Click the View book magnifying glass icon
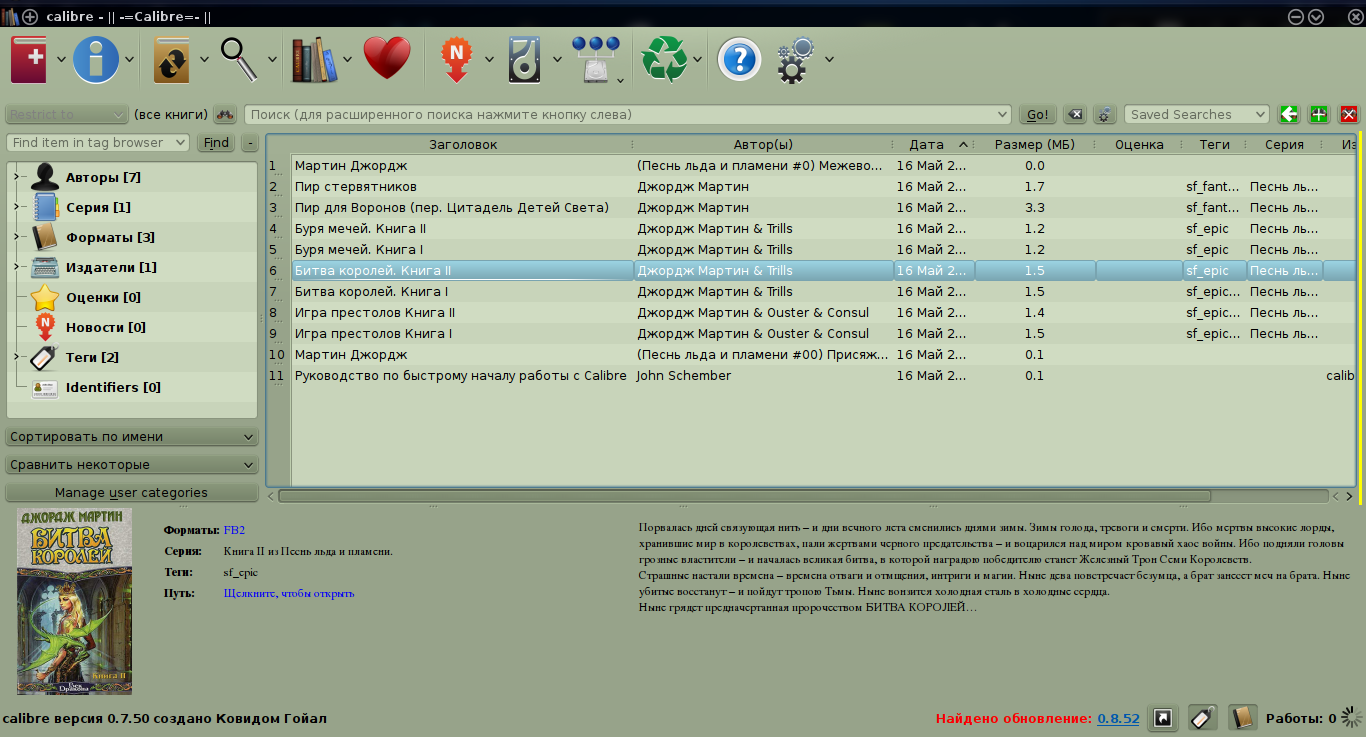The width and height of the screenshot is (1366, 737). tap(240, 59)
